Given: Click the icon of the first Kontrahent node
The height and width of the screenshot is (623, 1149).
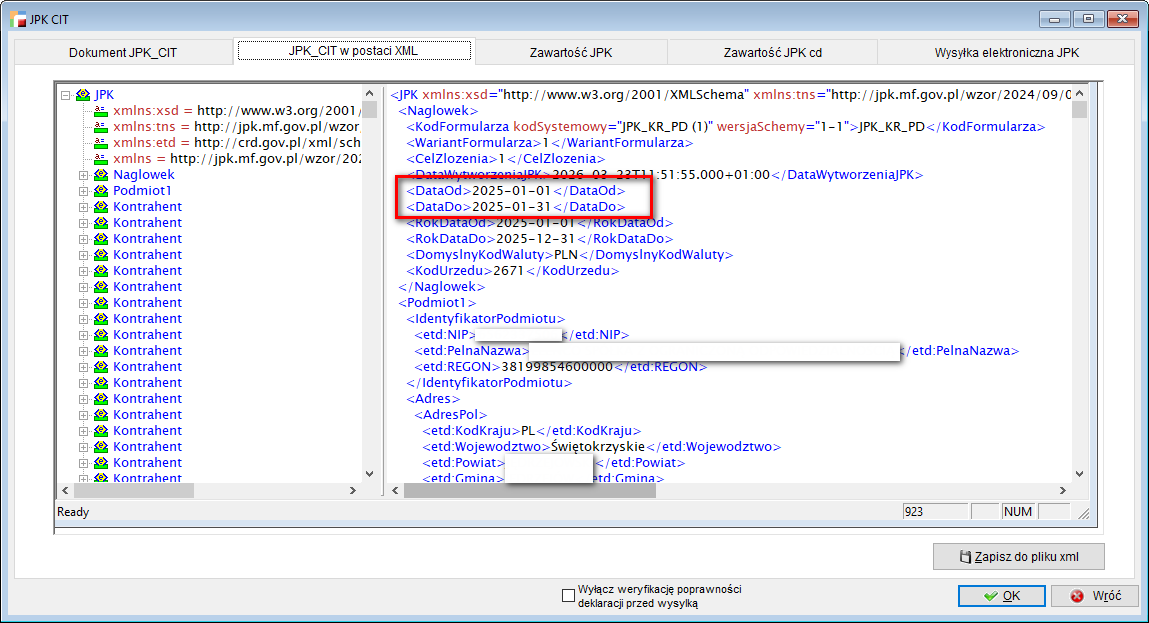Looking at the screenshot, I should tap(100, 207).
